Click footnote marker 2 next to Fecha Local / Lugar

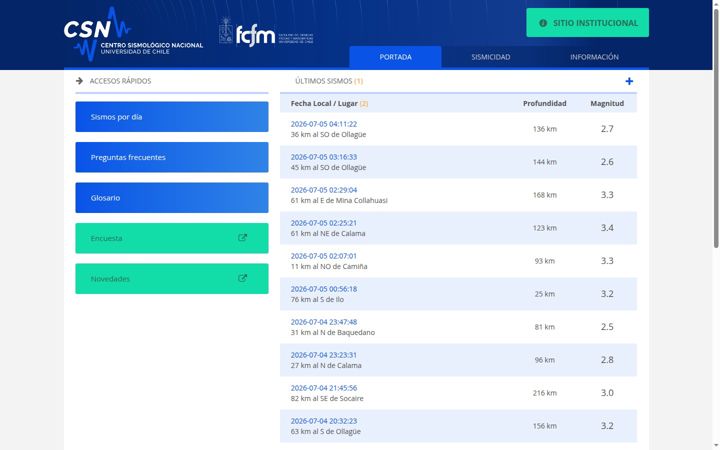(x=364, y=104)
